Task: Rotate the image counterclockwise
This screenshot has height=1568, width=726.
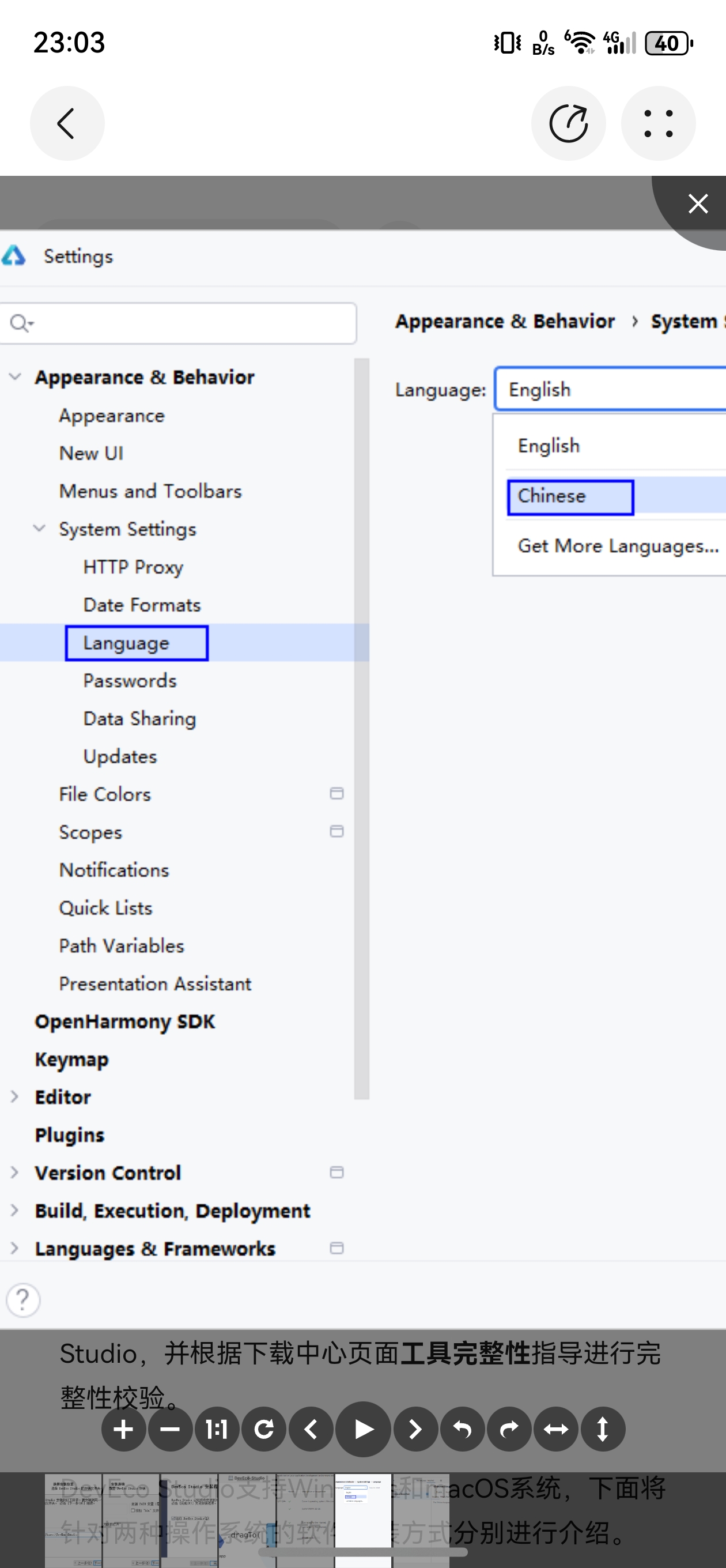Action: 463,1429
